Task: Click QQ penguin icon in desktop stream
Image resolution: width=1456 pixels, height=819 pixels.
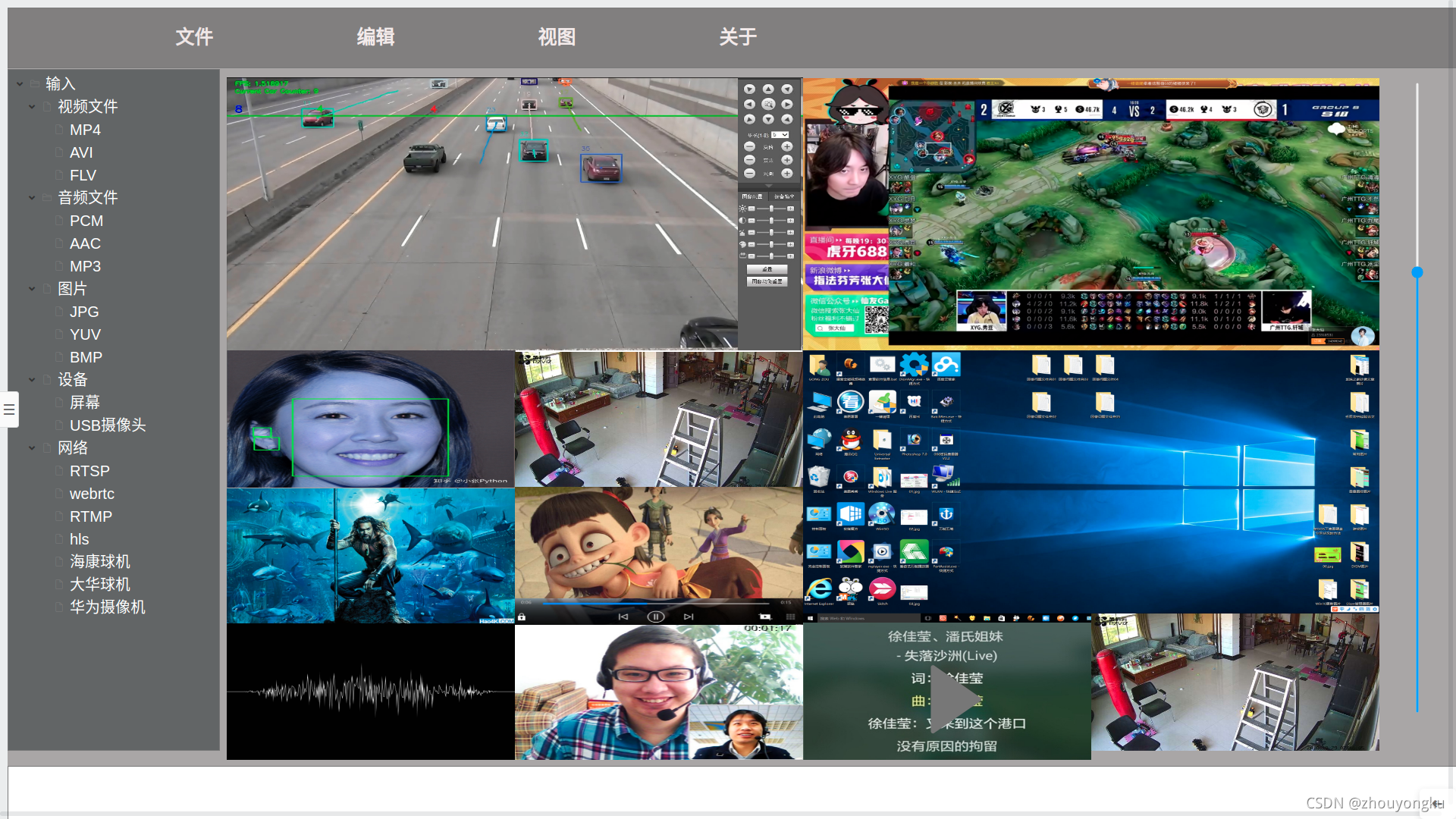Action: coord(851,440)
